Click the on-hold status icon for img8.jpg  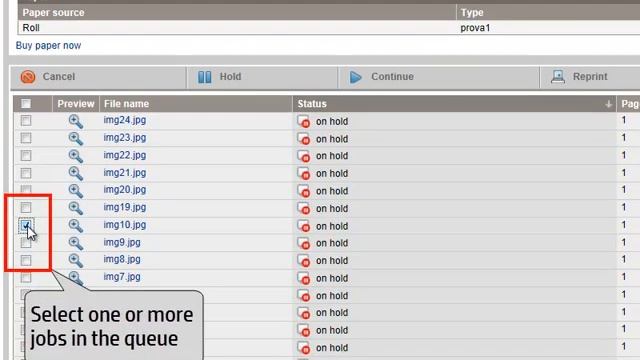(303, 260)
